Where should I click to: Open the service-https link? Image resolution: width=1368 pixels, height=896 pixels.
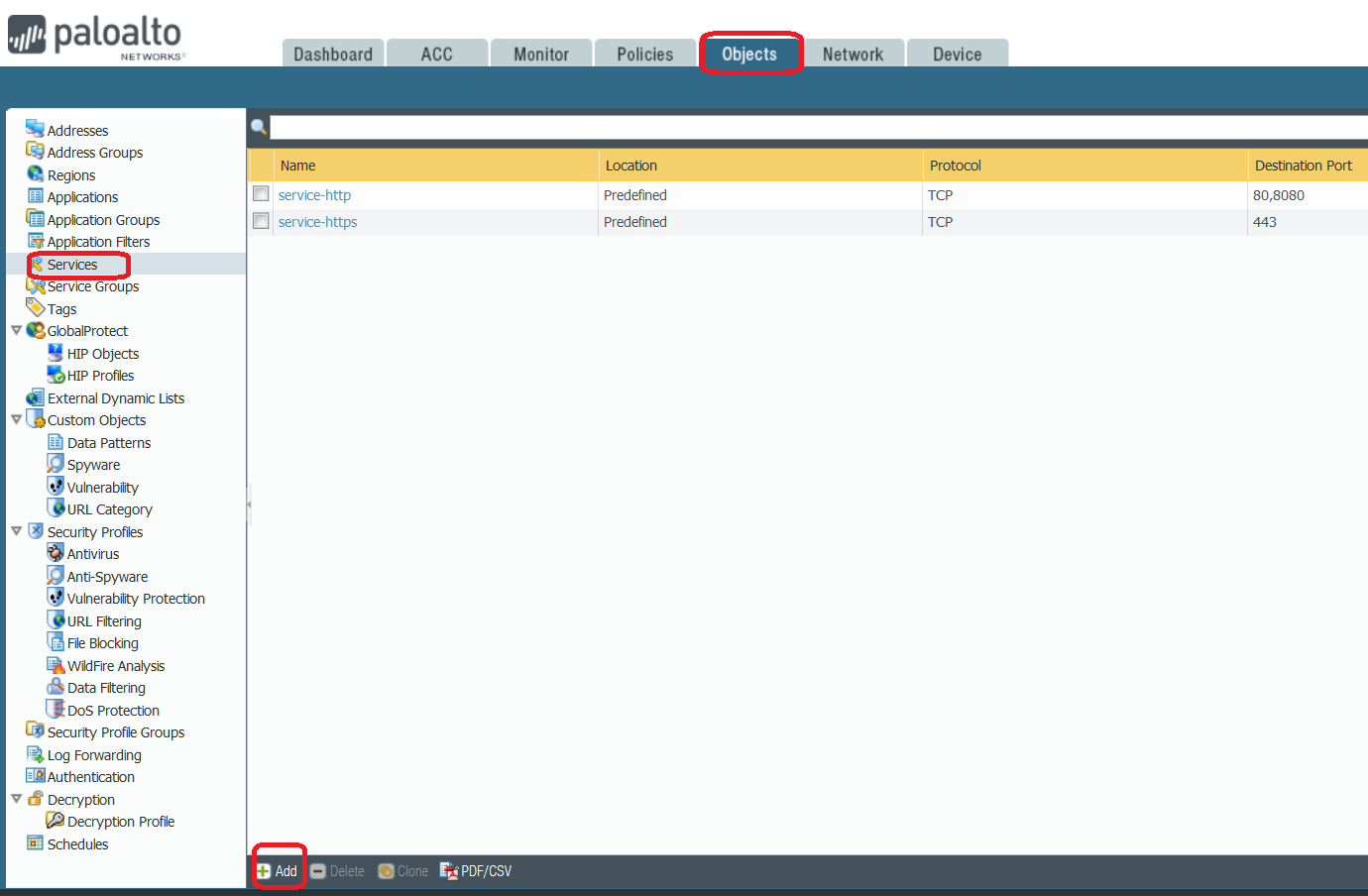[x=317, y=222]
